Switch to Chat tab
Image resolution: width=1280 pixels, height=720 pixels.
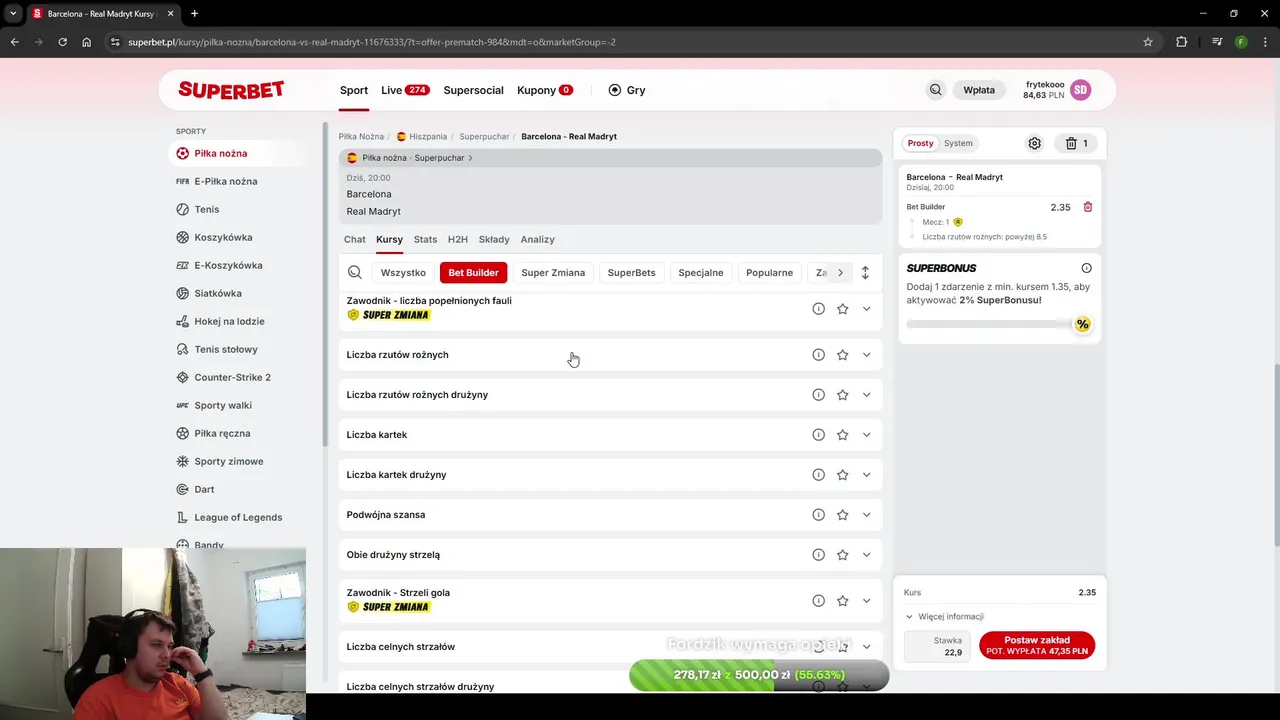pos(354,239)
